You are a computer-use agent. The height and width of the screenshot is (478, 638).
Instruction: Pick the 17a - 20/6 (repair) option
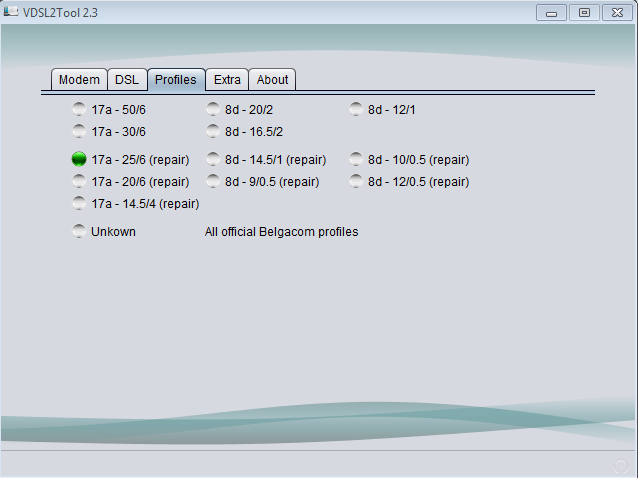pos(79,181)
